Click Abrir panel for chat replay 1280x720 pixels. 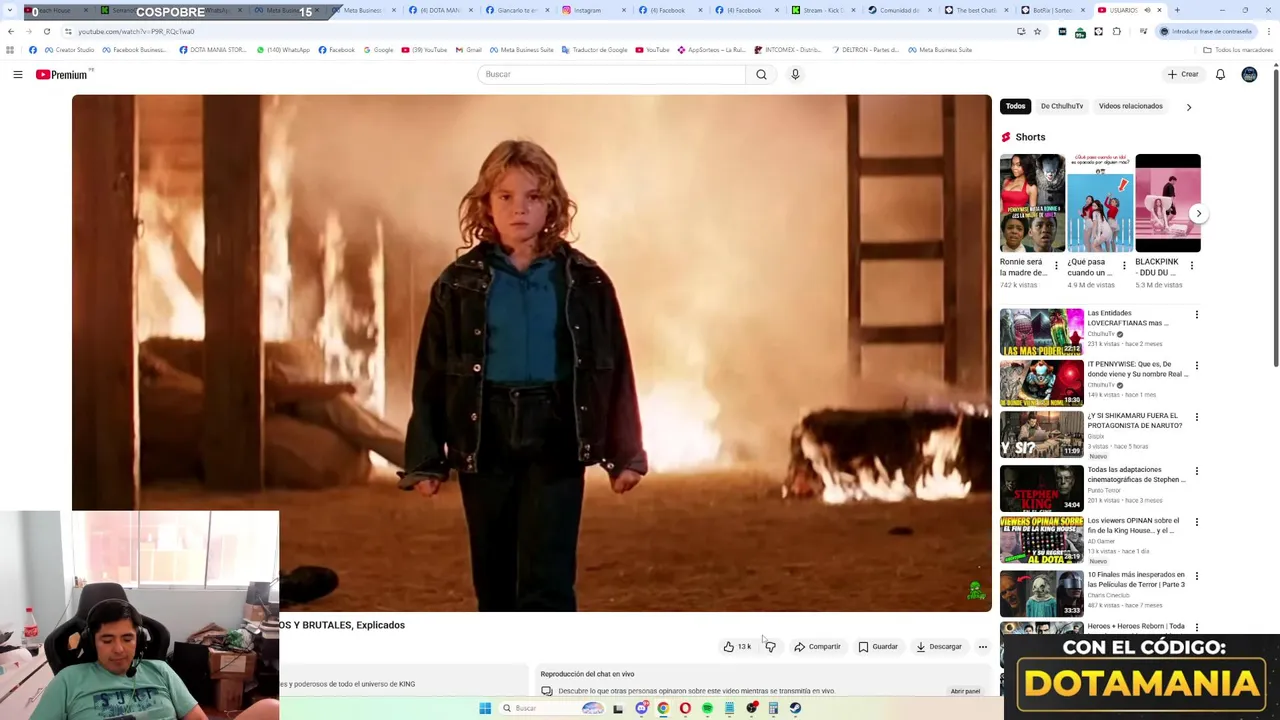[965, 691]
